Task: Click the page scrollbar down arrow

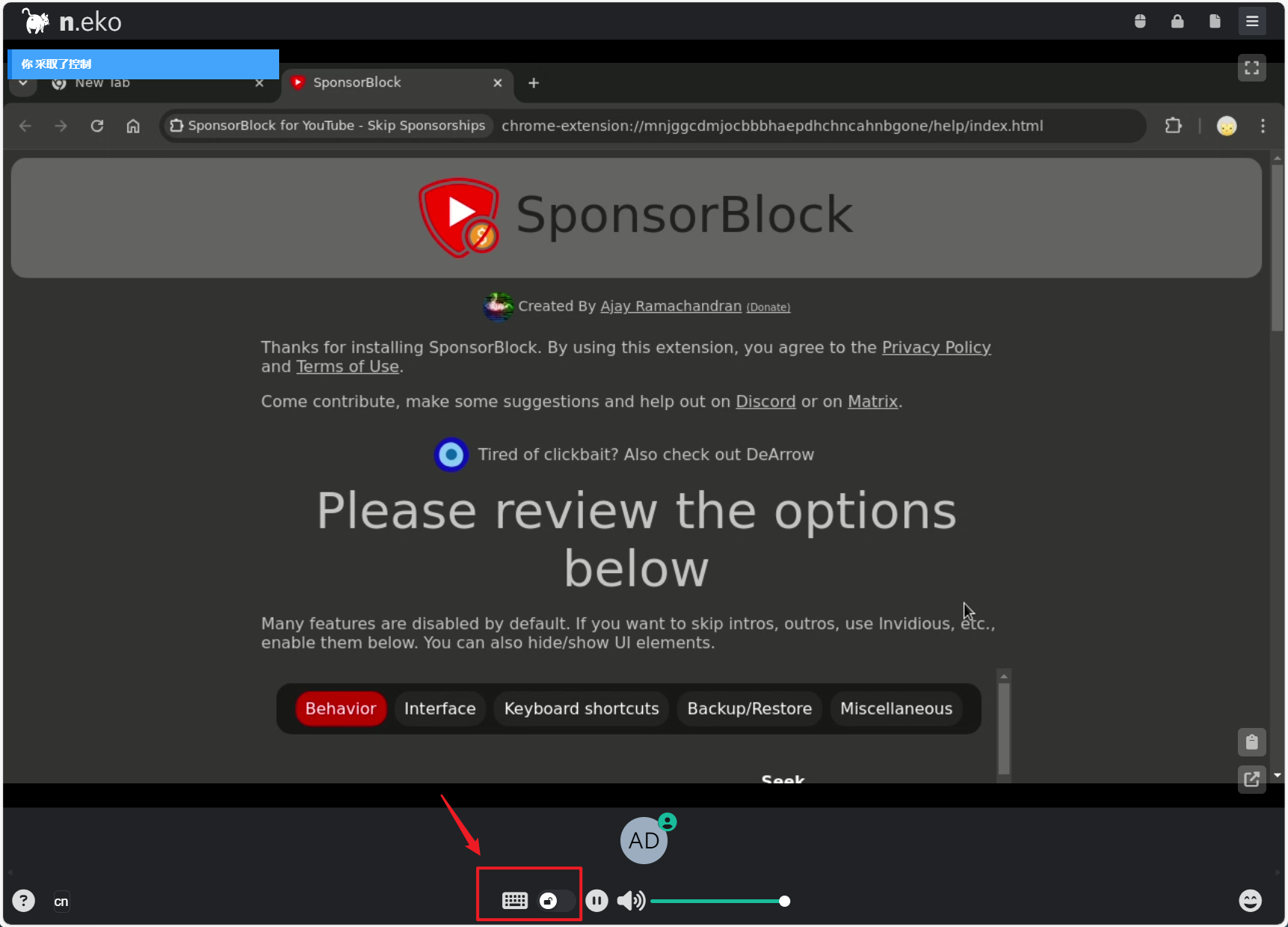Action: [1277, 775]
